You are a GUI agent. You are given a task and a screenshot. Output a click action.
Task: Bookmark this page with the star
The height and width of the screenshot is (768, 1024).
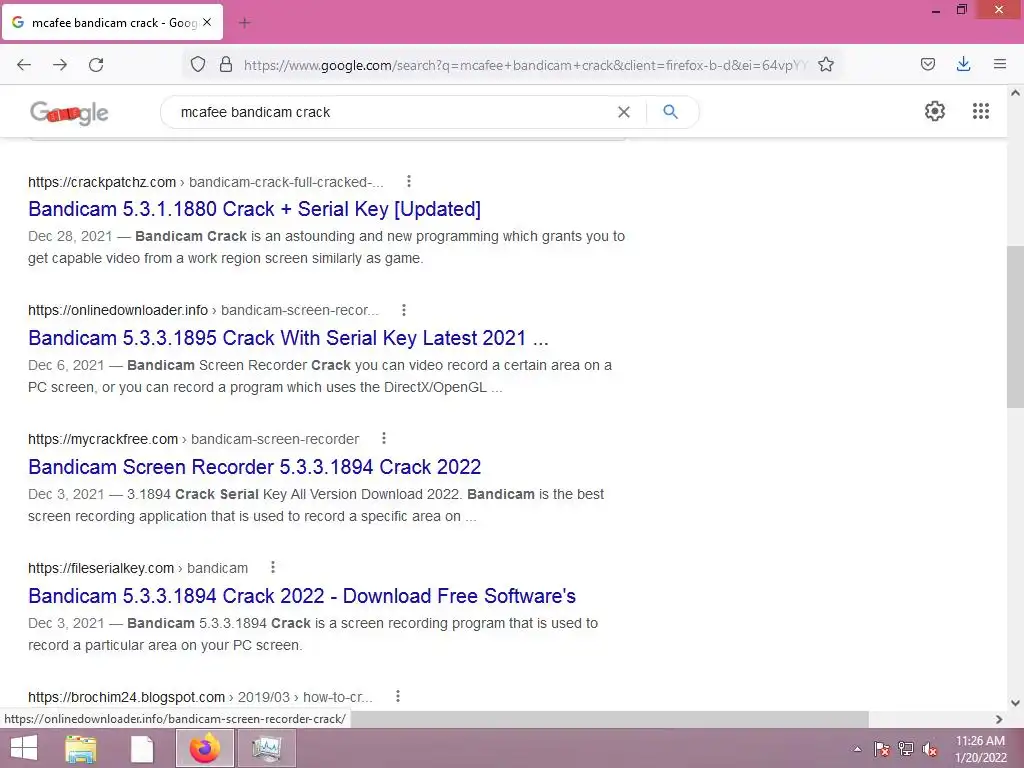[826, 64]
